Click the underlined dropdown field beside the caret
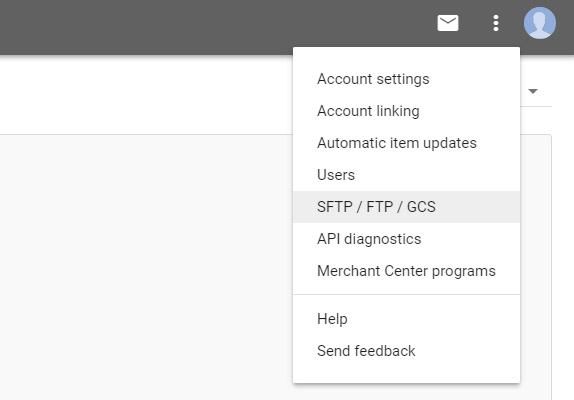 tap(536, 91)
